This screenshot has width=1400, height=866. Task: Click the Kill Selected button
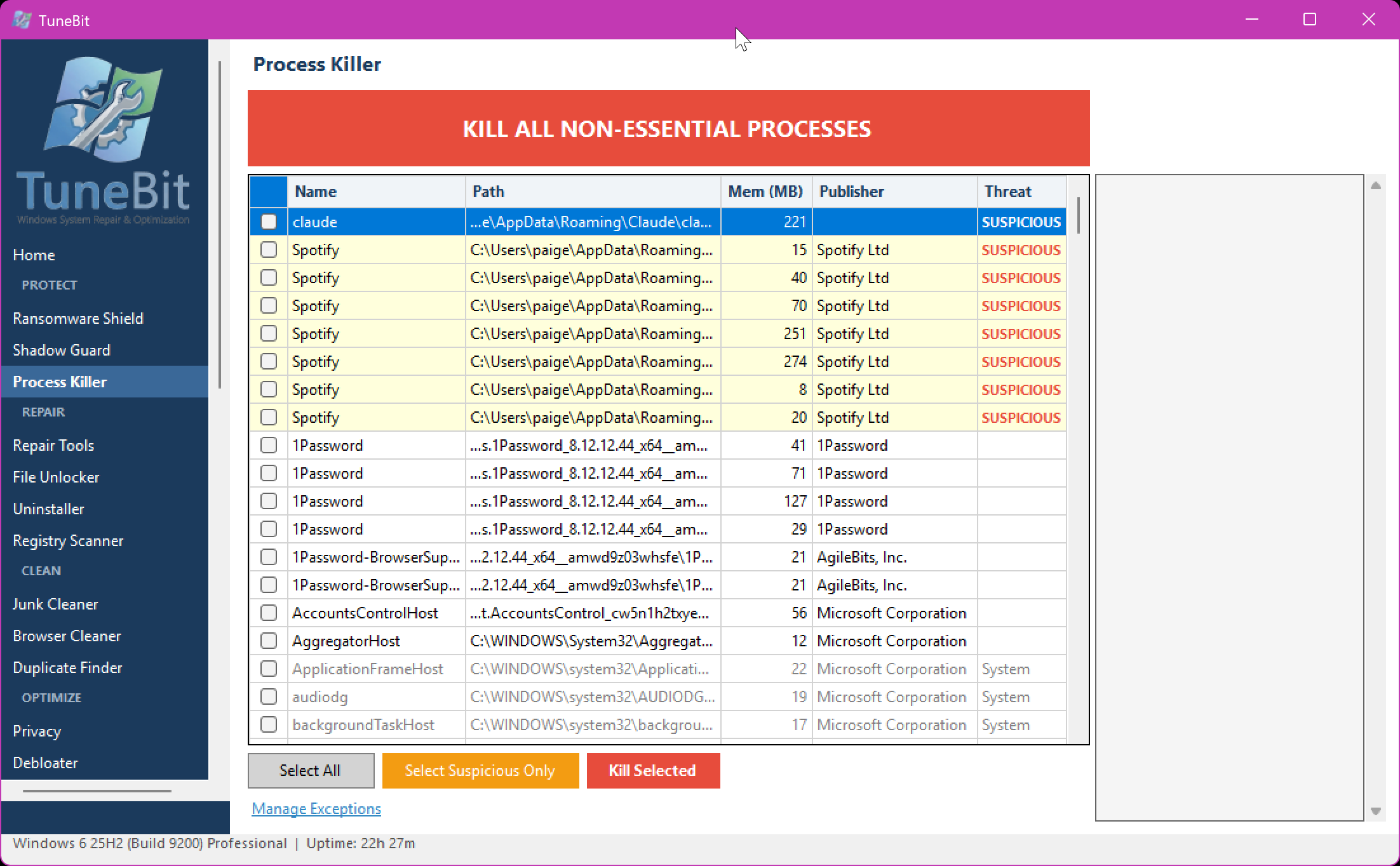(653, 770)
